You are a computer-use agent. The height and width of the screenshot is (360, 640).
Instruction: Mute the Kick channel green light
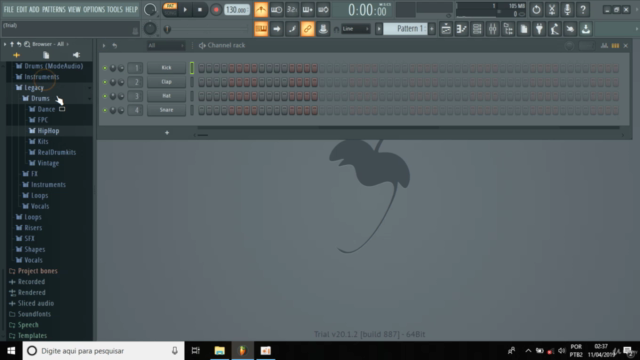pyautogui.click(x=105, y=68)
